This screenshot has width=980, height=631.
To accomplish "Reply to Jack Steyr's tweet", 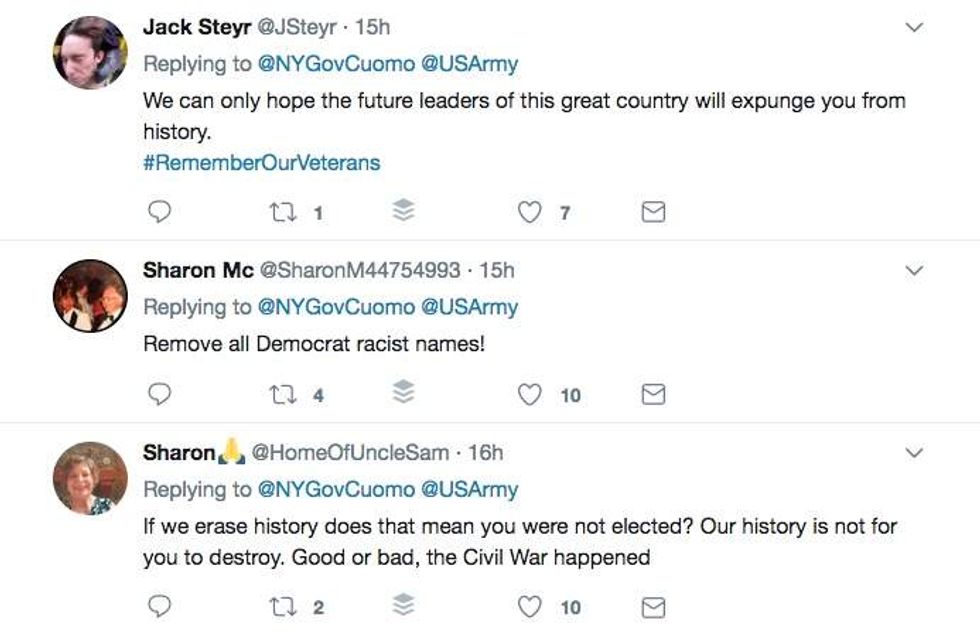I will coord(159,212).
